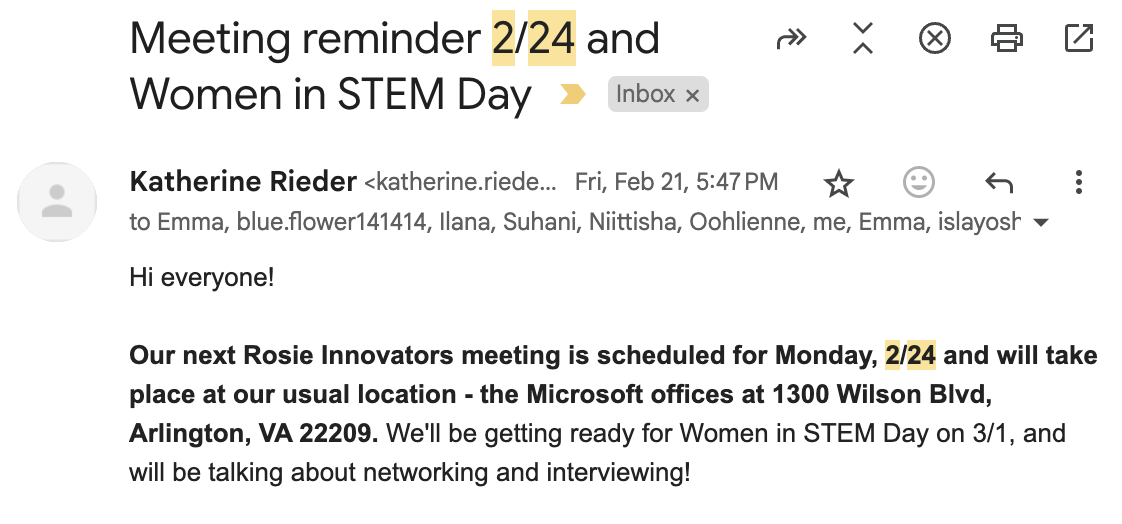Viewport: 1122px width, 524px height.
Task: Expand recipient details with the down arrow
Action: pyautogui.click(x=1040, y=222)
